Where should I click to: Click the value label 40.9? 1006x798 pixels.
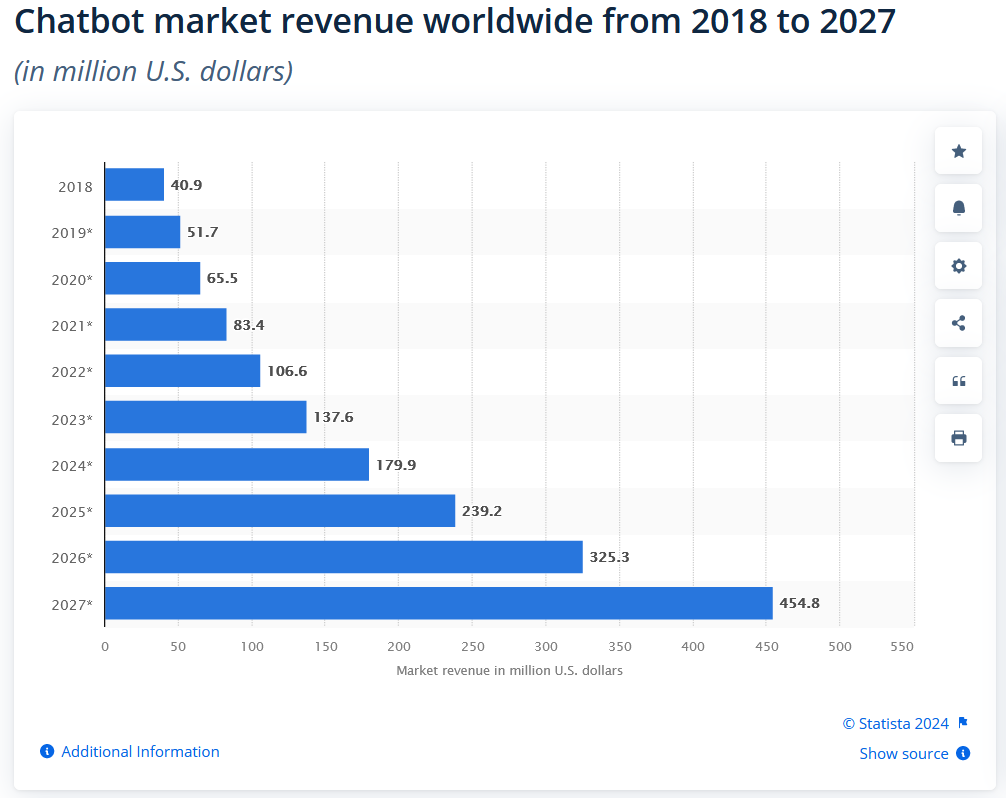point(186,185)
